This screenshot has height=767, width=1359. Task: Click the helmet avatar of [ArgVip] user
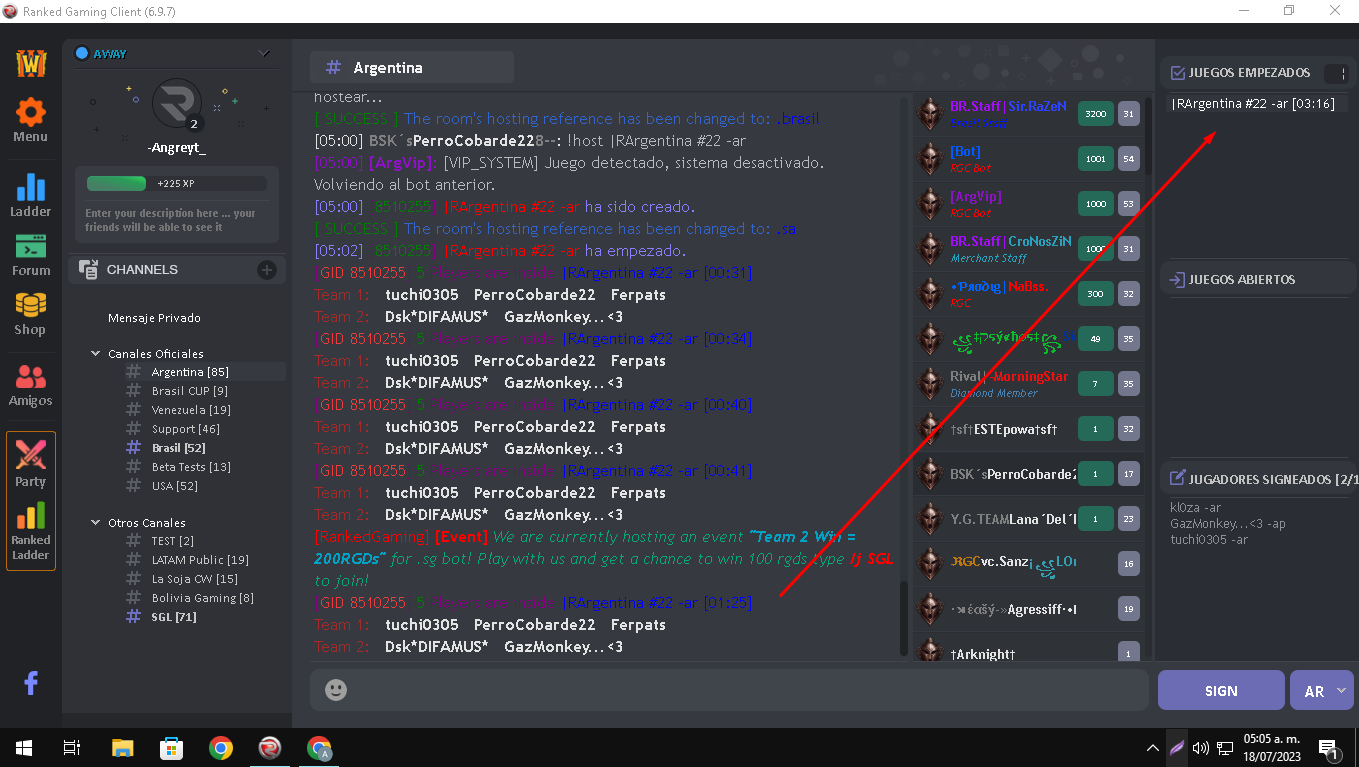pos(931,204)
